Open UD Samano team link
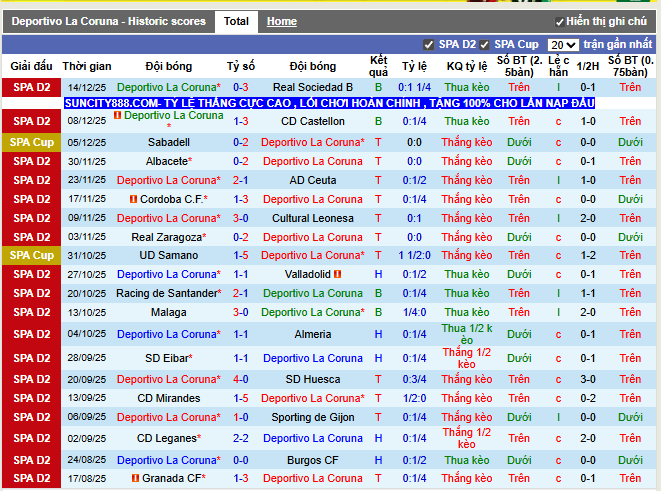Screen dimensions: 661x491 169,255
